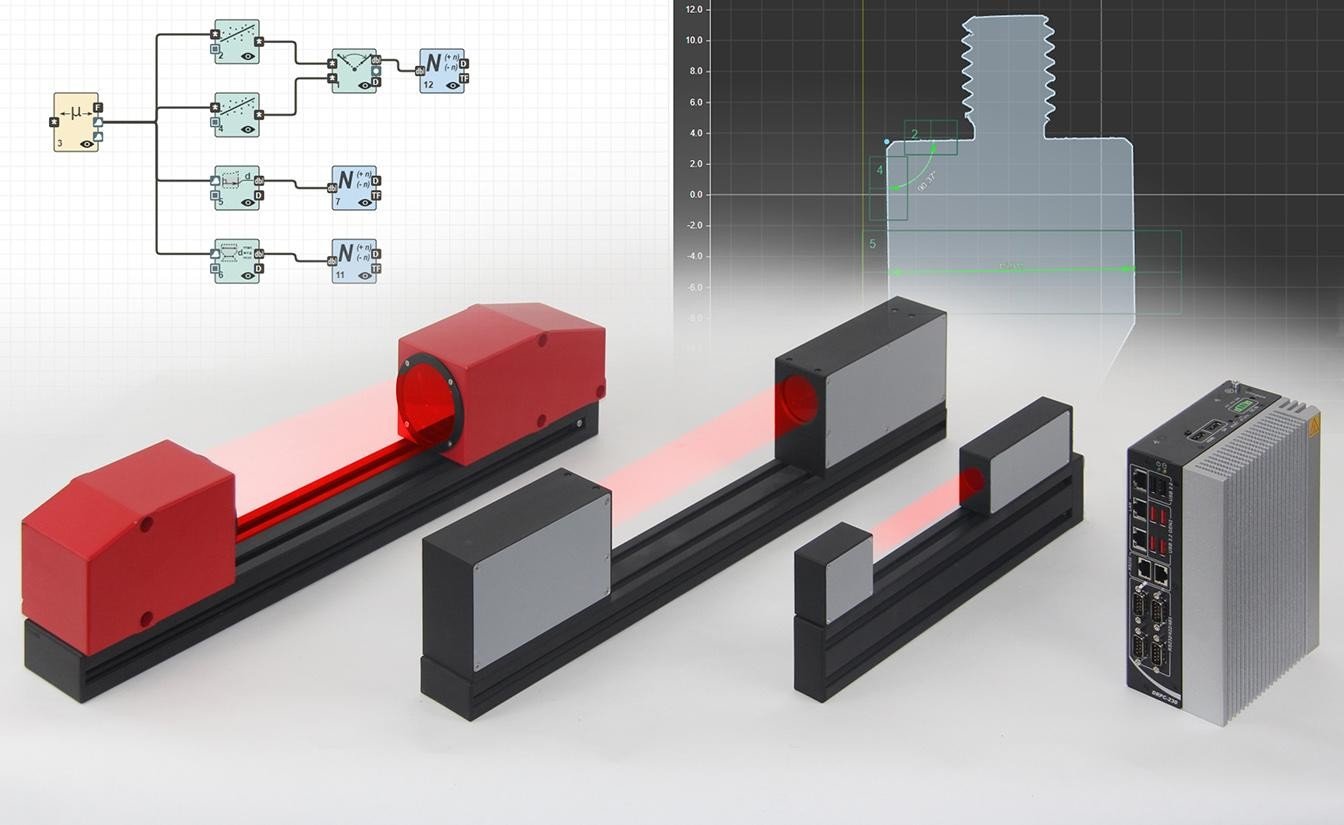Select measurement region 2 on the profile plot
The height and width of the screenshot is (825, 1344).
point(931,137)
